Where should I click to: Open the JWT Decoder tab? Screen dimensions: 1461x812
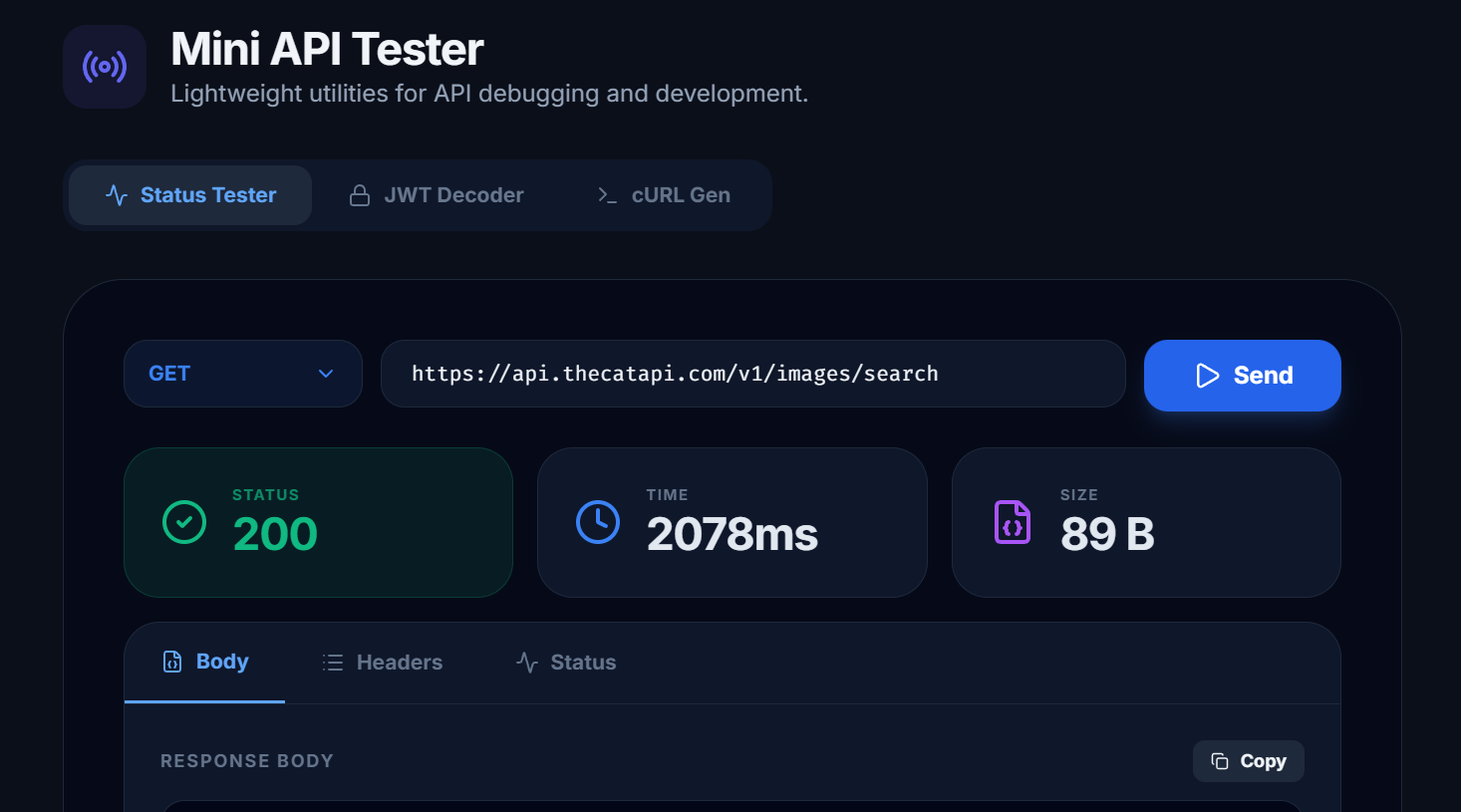pyautogui.click(x=436, y=195)
